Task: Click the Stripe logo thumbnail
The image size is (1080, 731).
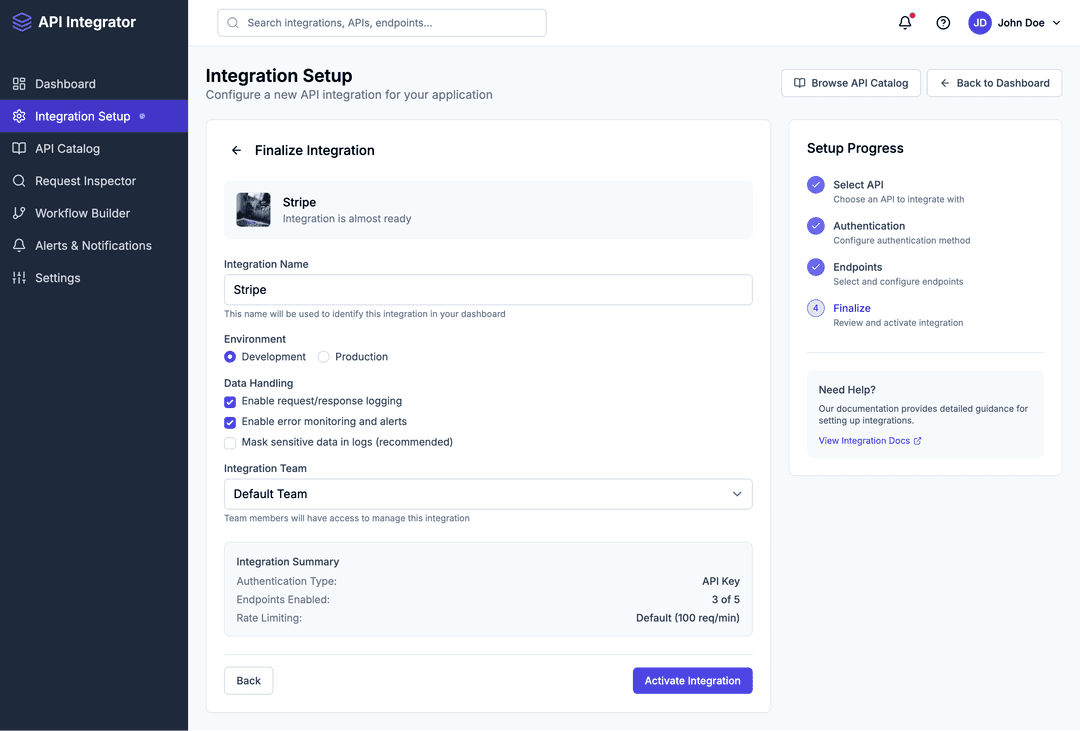Action: click(x=252, y=209)
